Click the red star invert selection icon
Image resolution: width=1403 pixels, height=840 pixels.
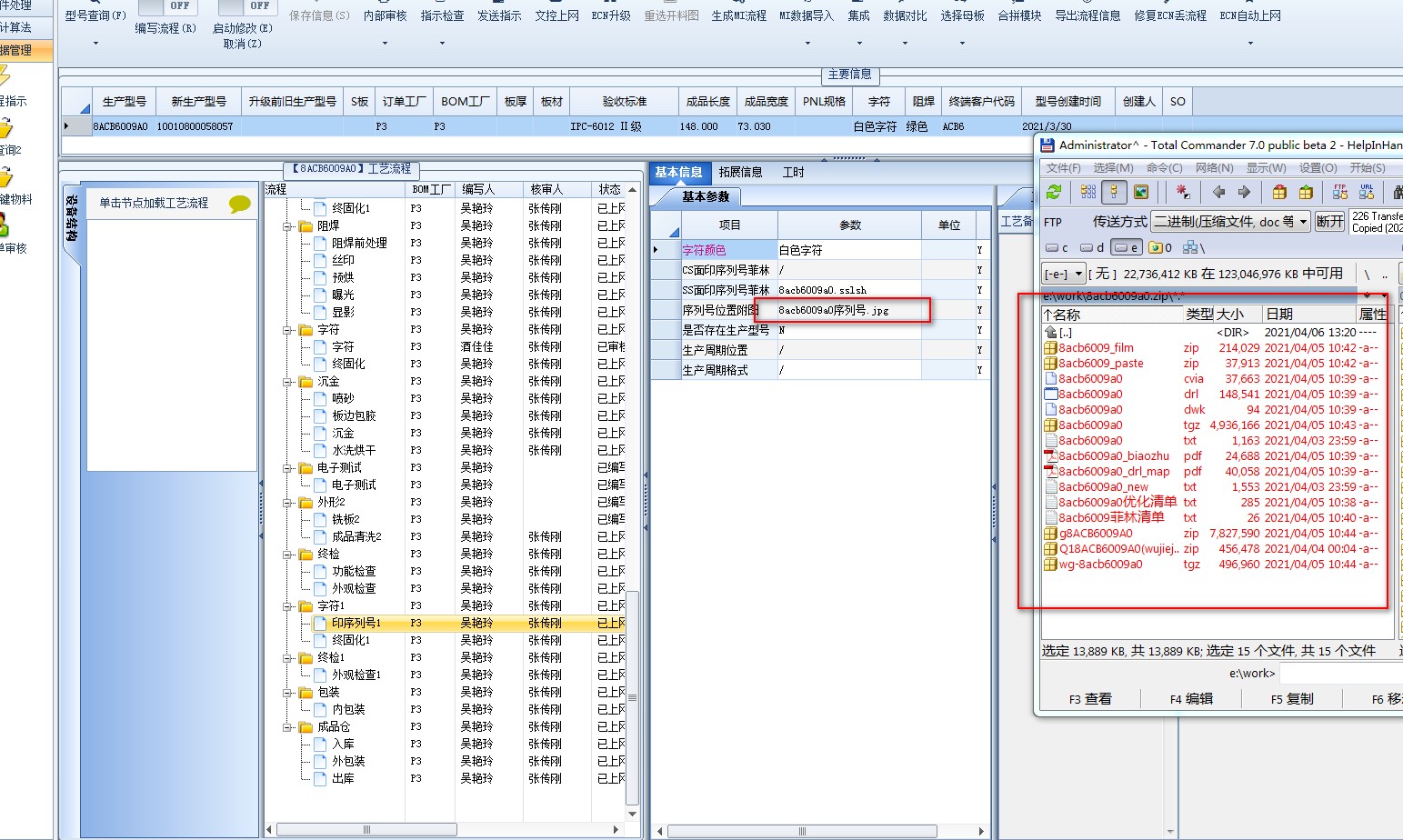pyautogui.click(x=1182, y=192)
